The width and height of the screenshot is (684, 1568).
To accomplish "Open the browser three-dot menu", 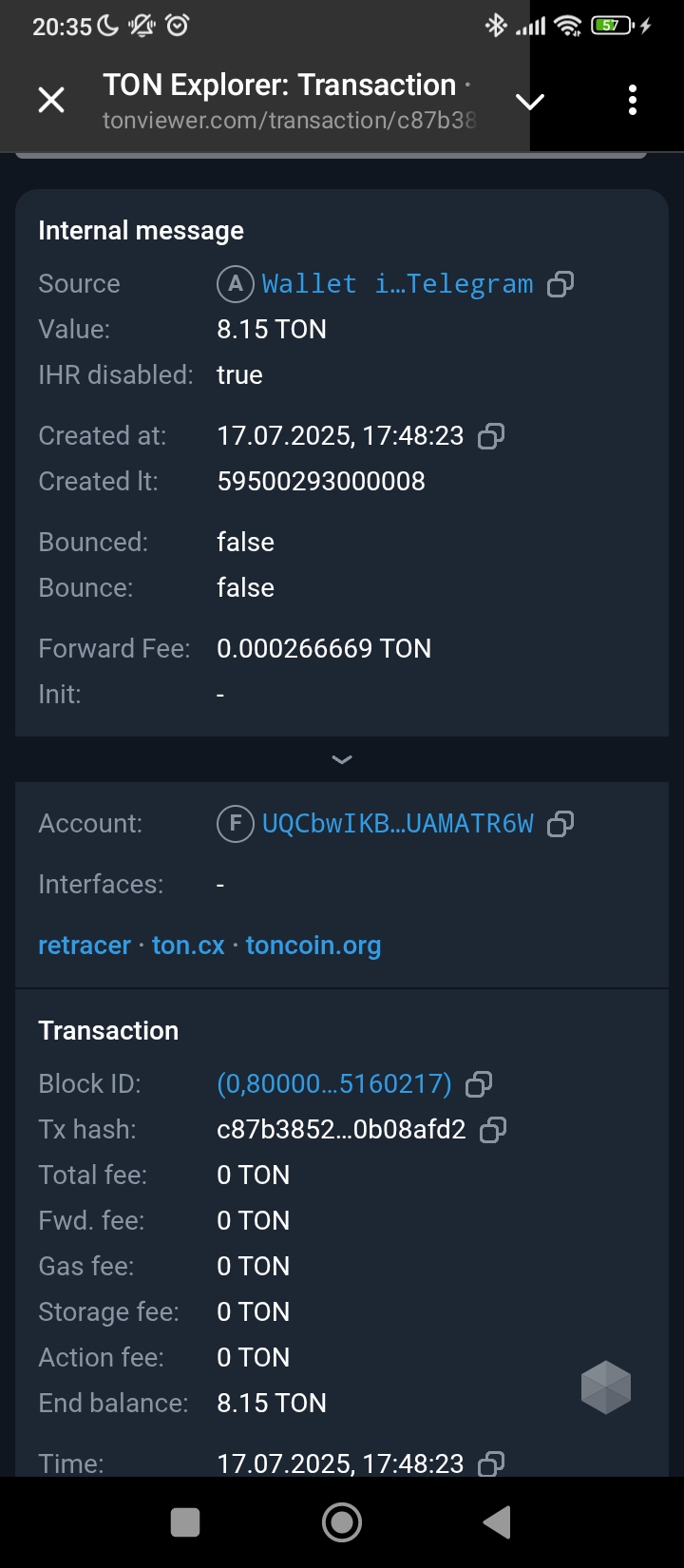I will pyautogui.click(x=633, y=100).
